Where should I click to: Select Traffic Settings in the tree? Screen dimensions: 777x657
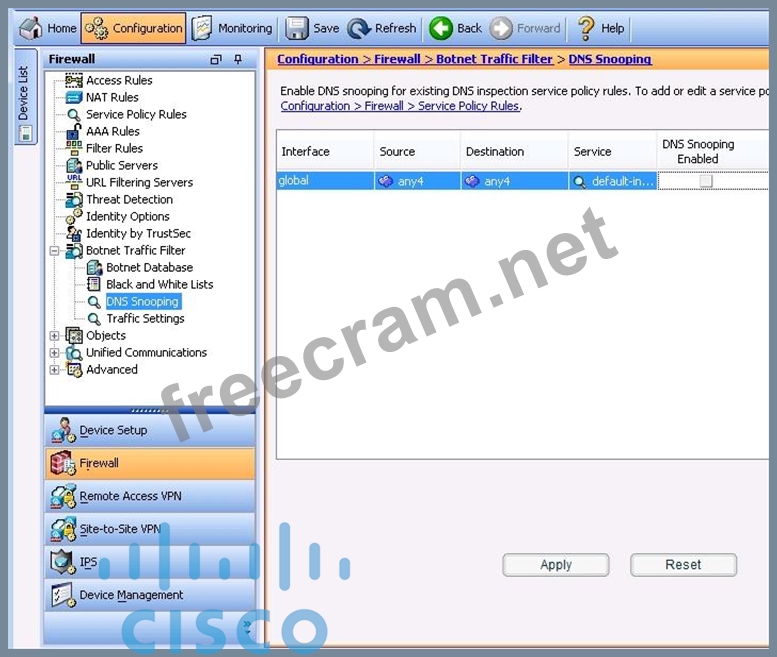(145, 318)
